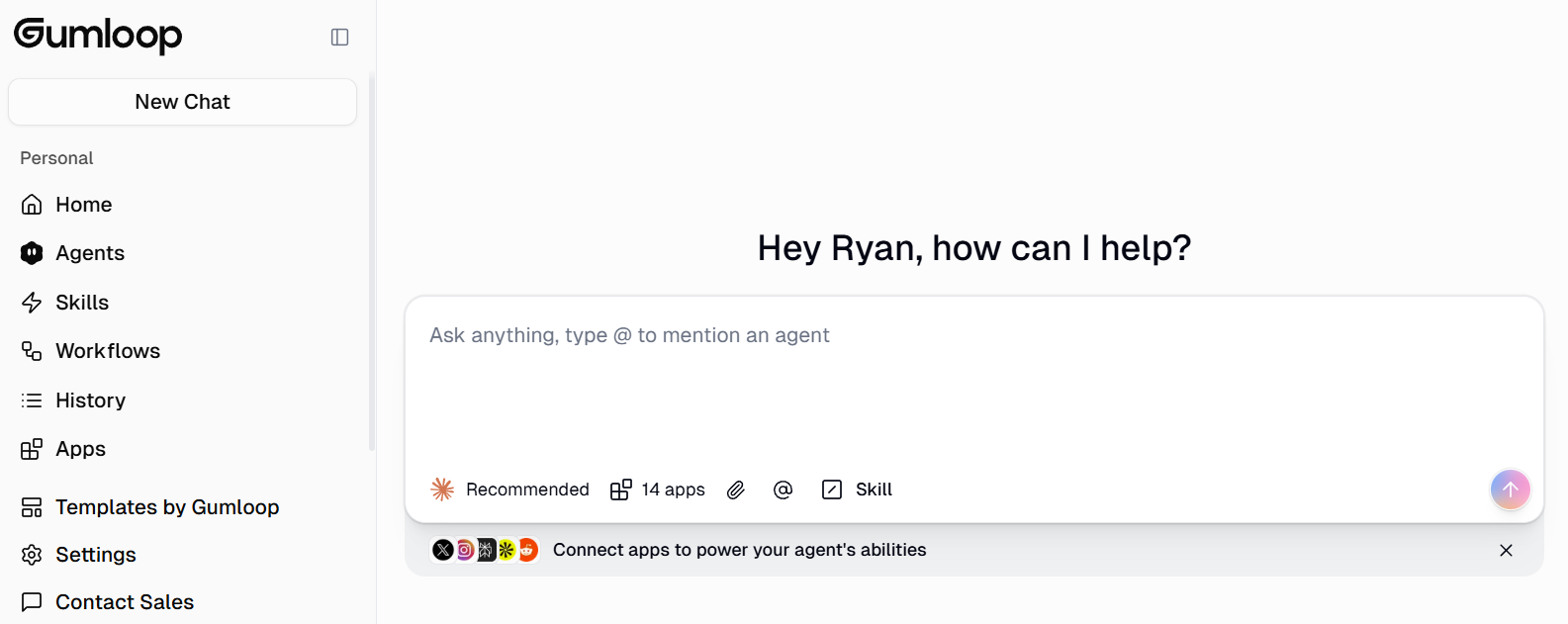1568x624 pixels.
Task: Open the Settings page
Action: [x=95, y=555]
